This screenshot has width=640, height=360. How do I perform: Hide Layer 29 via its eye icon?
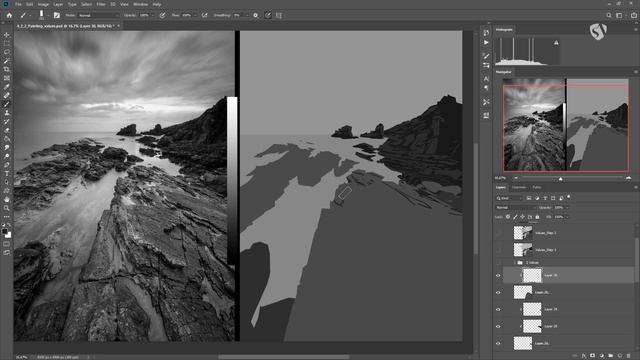[498, 309]
